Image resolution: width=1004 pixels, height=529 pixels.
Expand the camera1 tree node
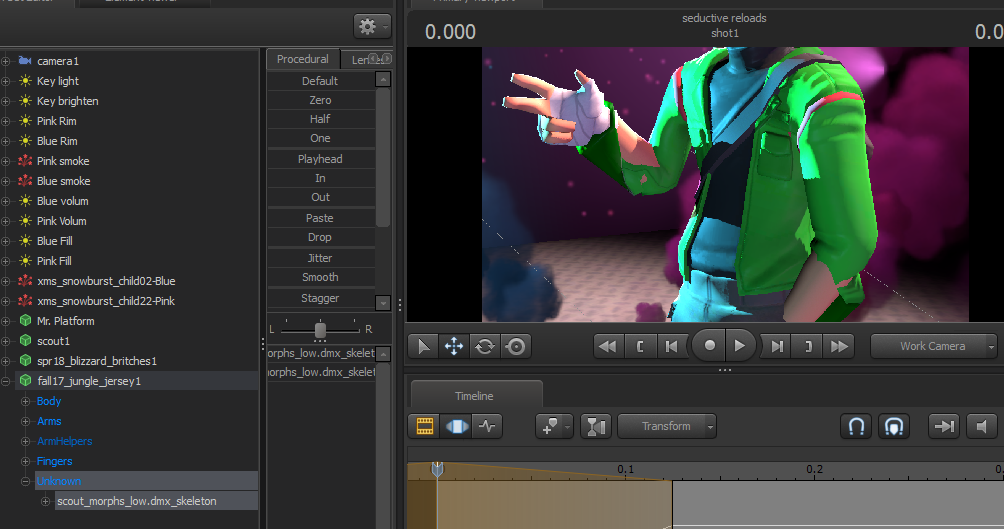6,61
